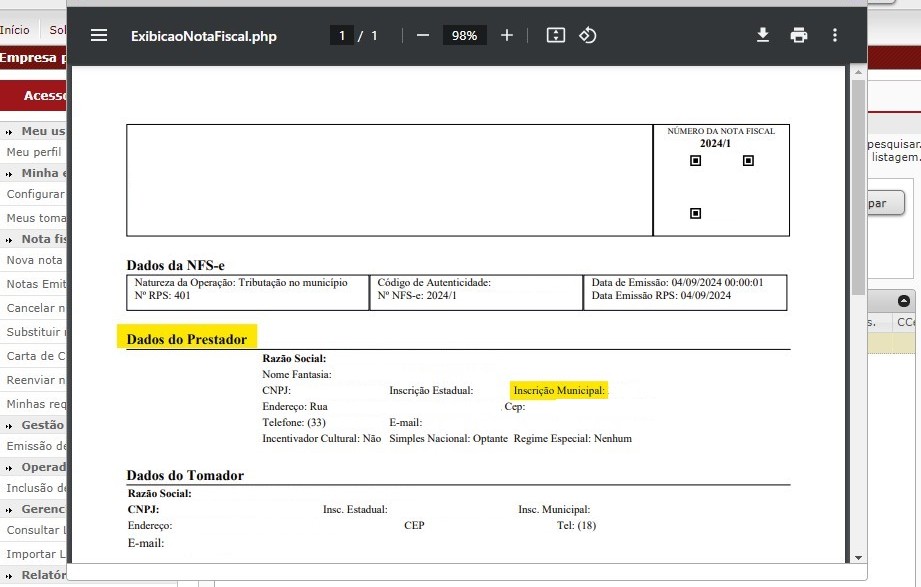Open the 'Cancelar n...' sidebar link
Image resolution: width=921 pixels, height=587 pixels.
pos(34,308)
